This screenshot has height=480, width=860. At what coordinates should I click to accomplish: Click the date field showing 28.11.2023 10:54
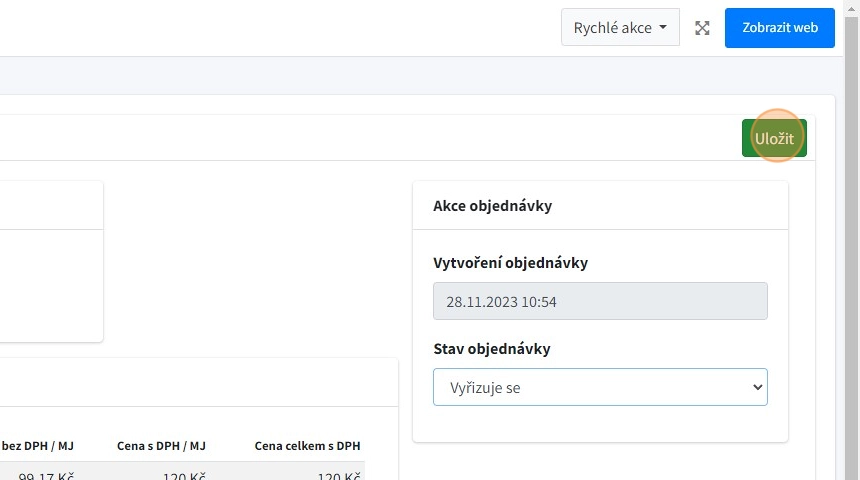click(x=599, y=301)
